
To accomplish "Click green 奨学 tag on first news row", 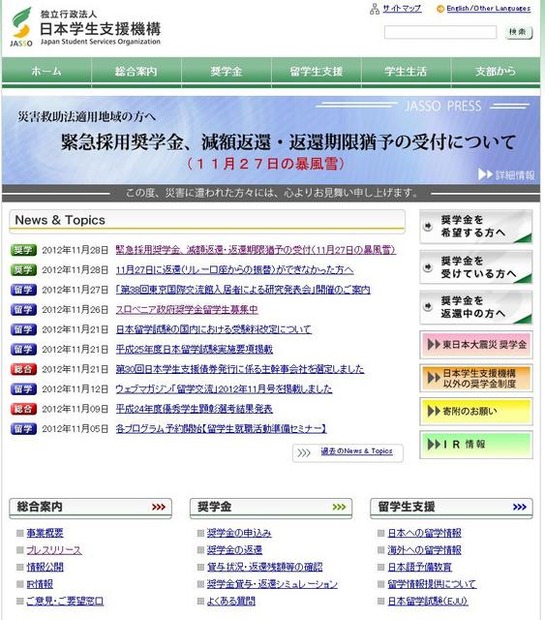I will point(23,250).
